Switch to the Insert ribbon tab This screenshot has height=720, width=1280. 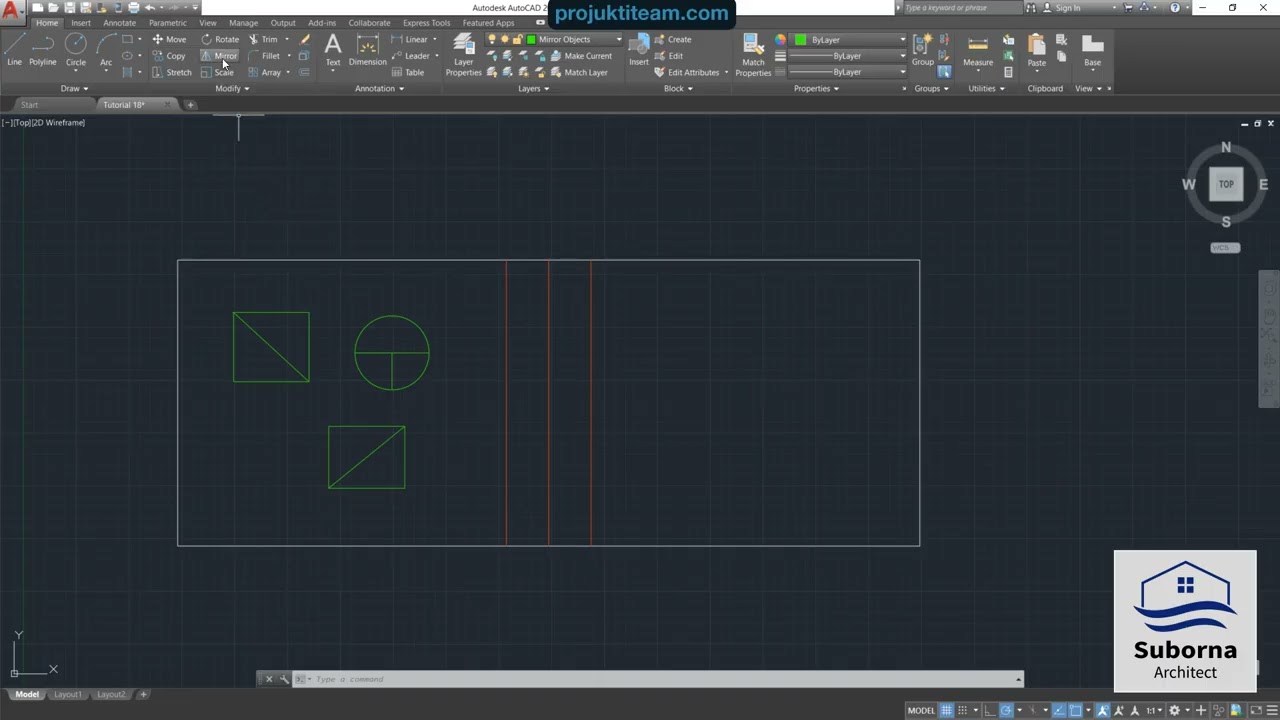(x=81, y=23)
